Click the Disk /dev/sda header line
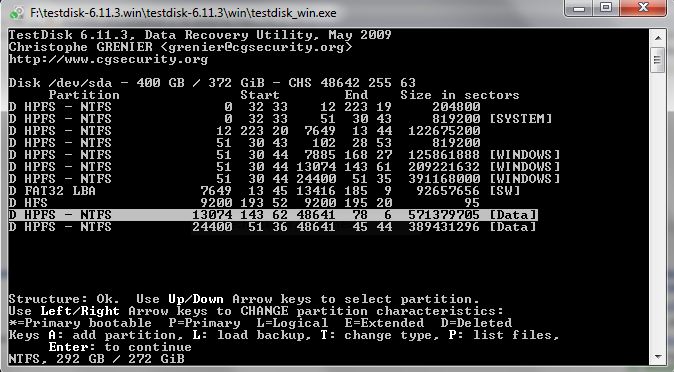 tap(212, 83)
